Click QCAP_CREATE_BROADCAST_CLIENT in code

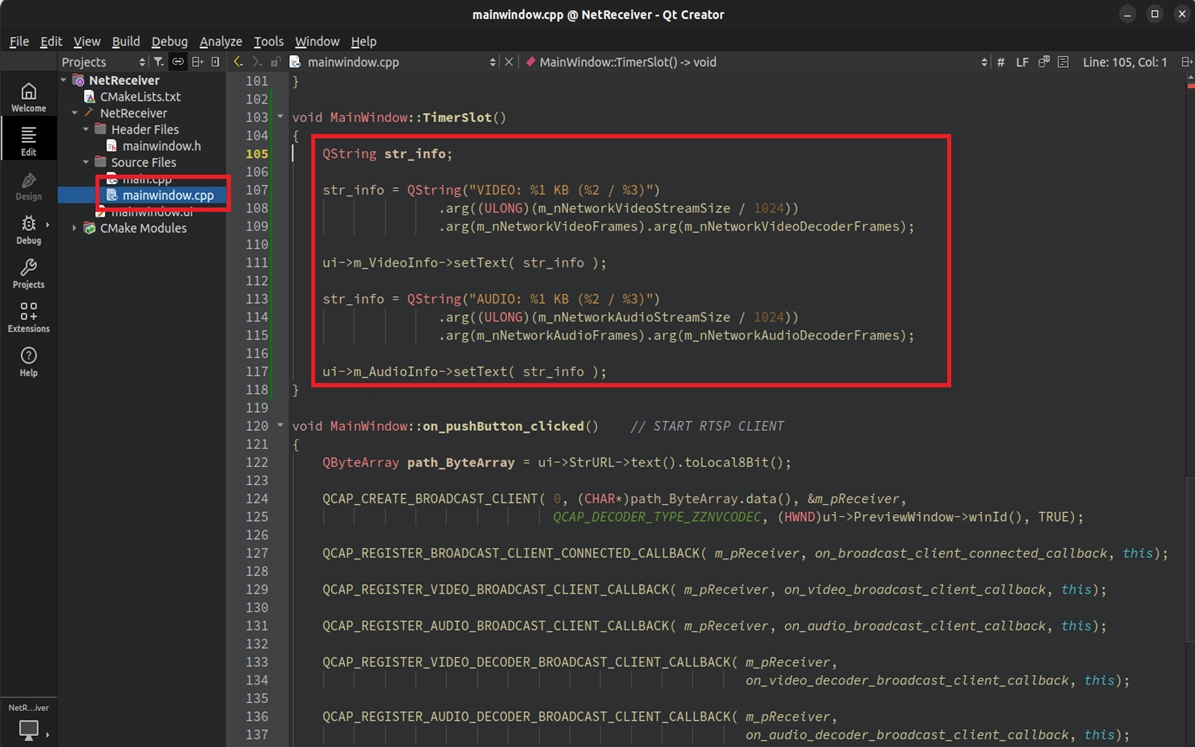[x=430, y=499]
